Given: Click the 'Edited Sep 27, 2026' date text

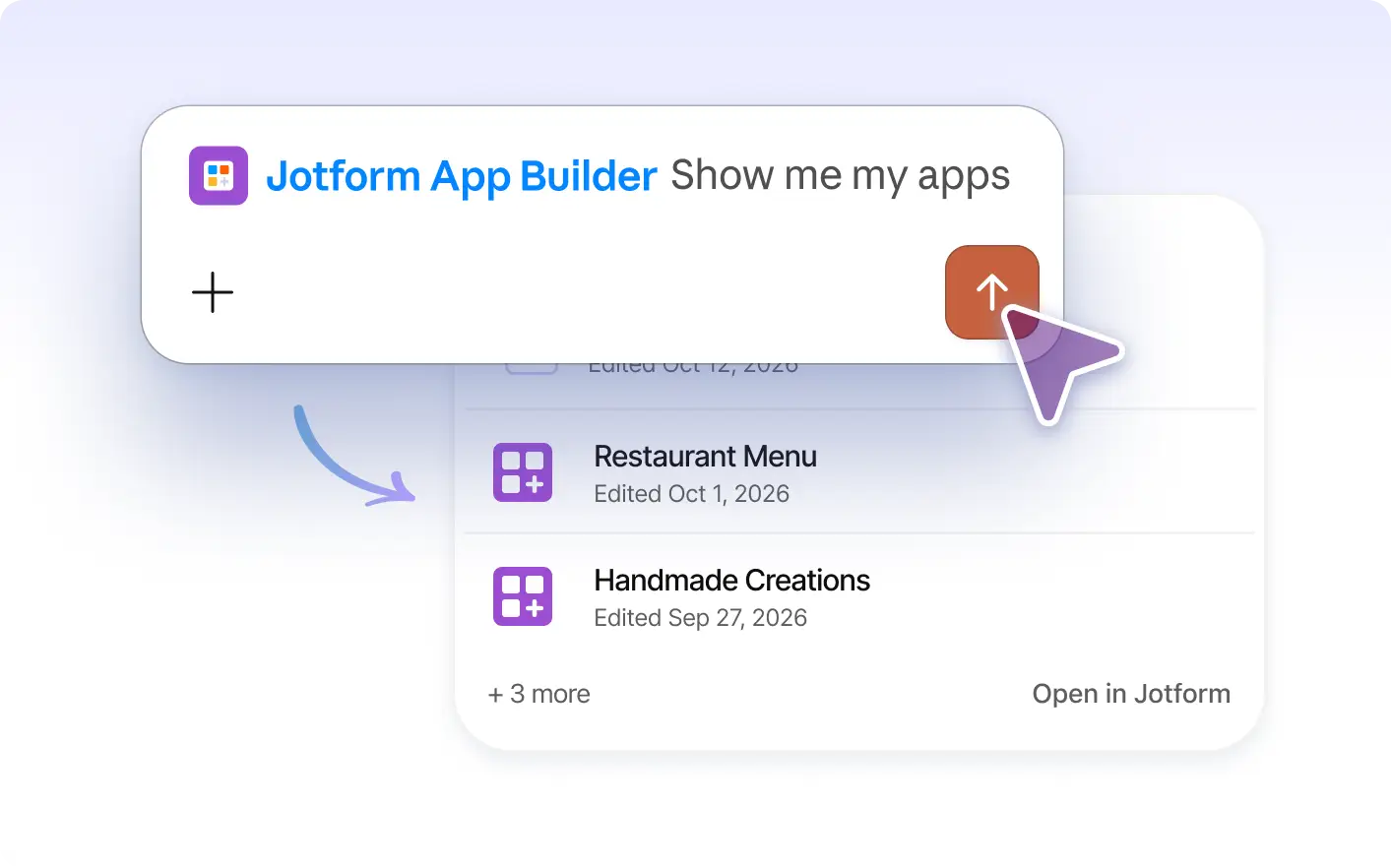Looking at the screenshot, I should (701, 618).
